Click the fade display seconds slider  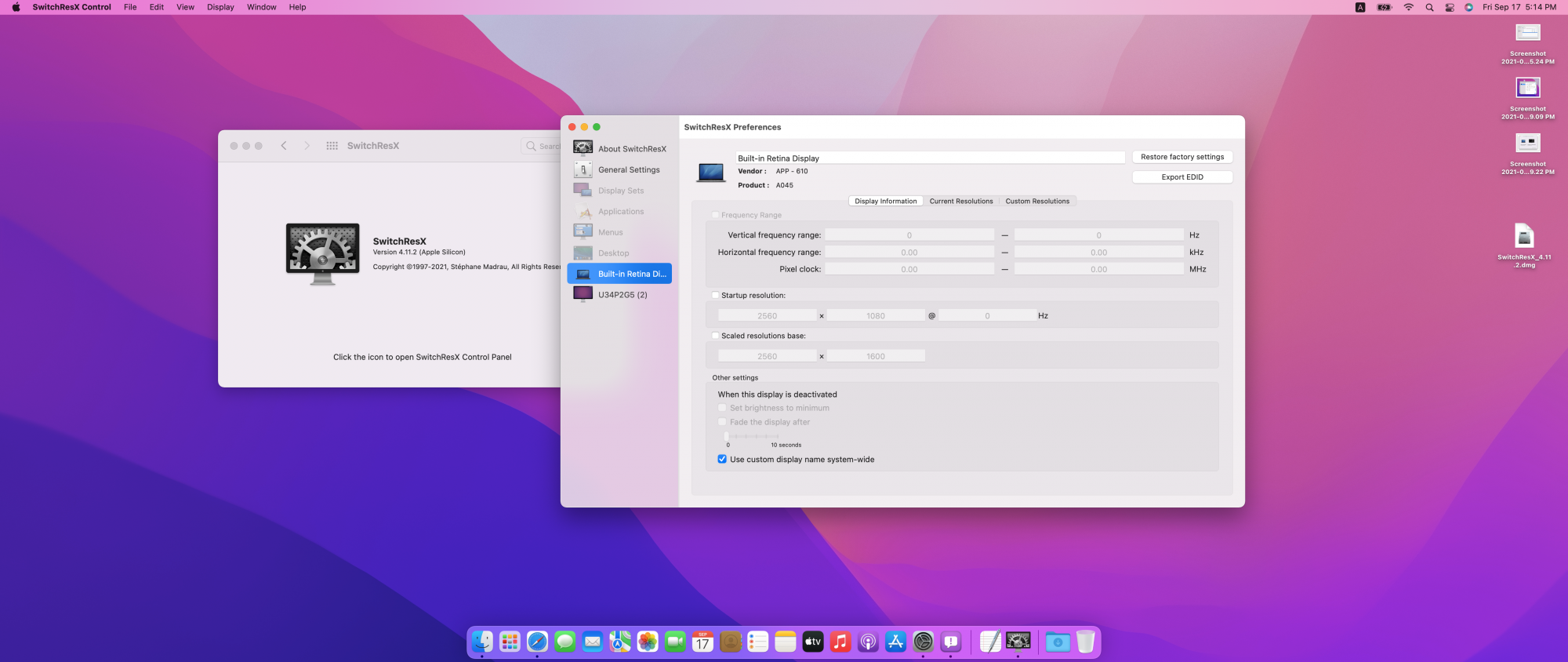click(x=752, y=435)
